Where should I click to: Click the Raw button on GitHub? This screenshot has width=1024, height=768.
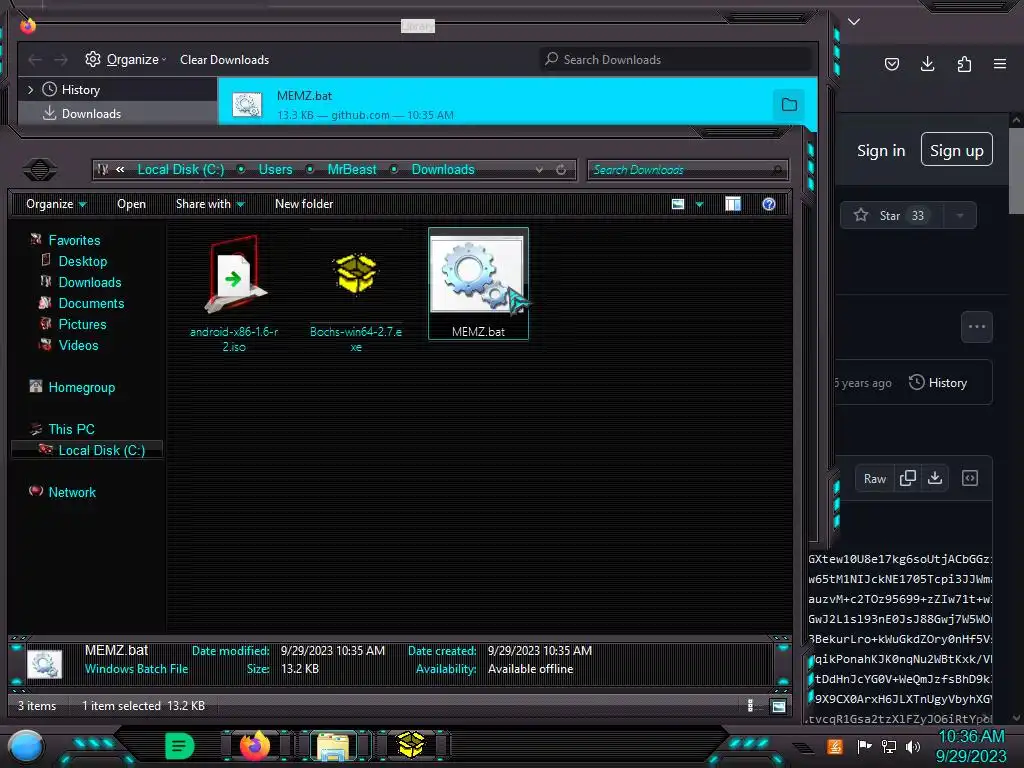tap(874, 479)
